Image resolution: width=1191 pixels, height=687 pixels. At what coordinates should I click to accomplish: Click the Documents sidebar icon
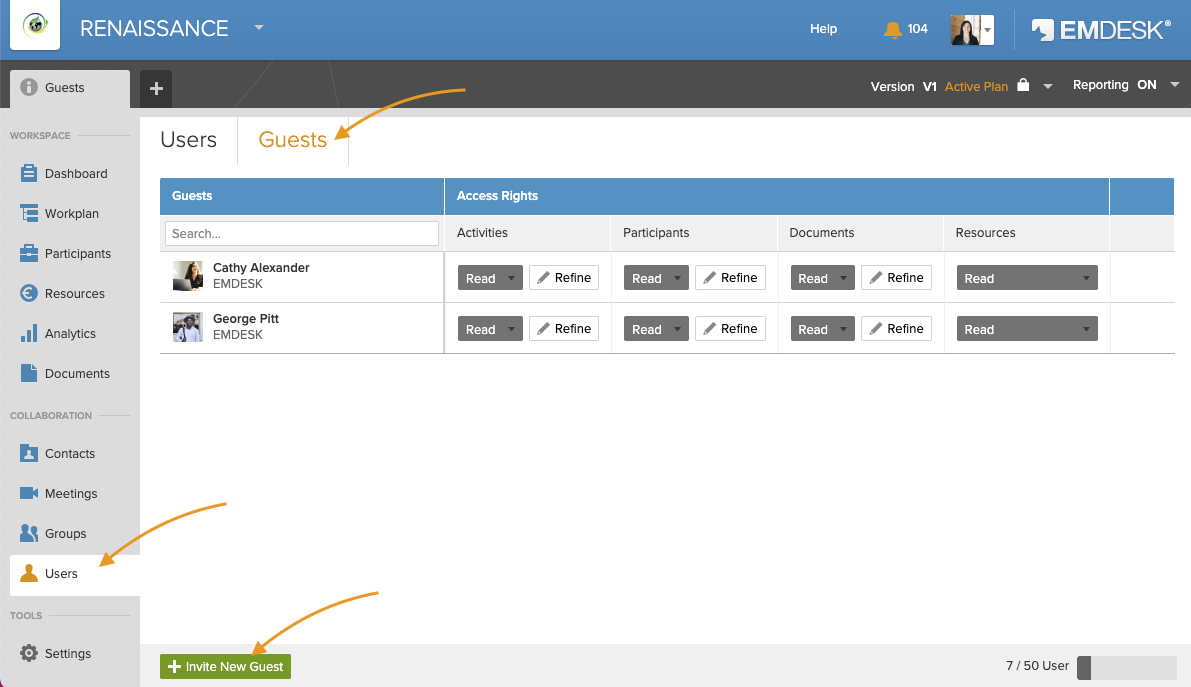pyautogui.click(x=29, y=373)
